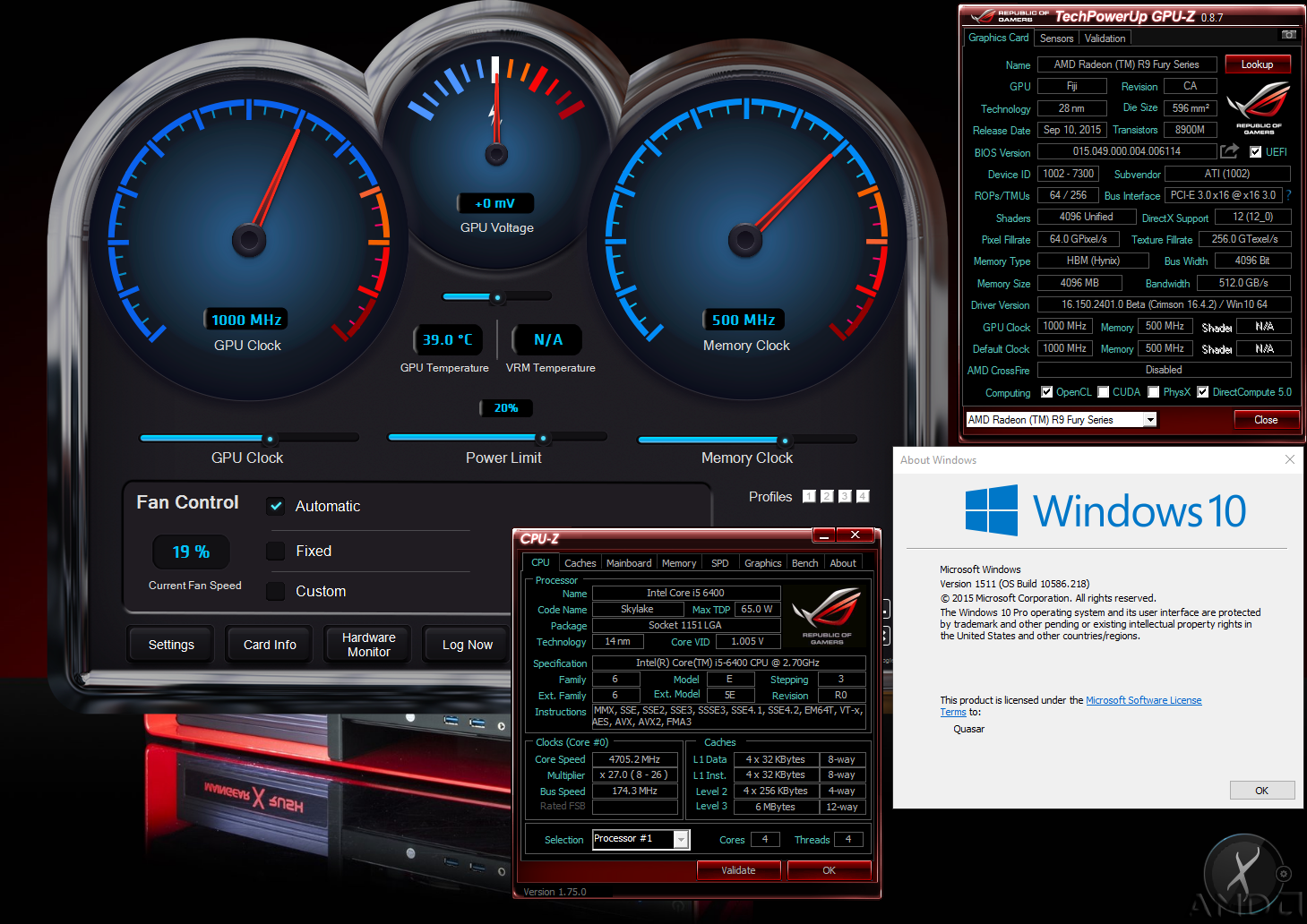Click the GPU-Z screenshot camera icon
The width and height of the screenshot is (1307, 924).
pos(1288,35)
